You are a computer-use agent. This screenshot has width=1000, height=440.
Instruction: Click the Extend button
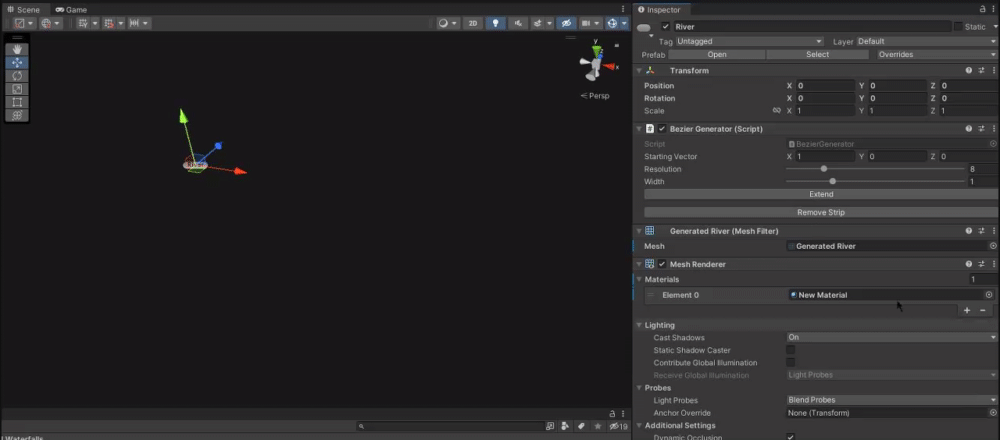point(820,194)
